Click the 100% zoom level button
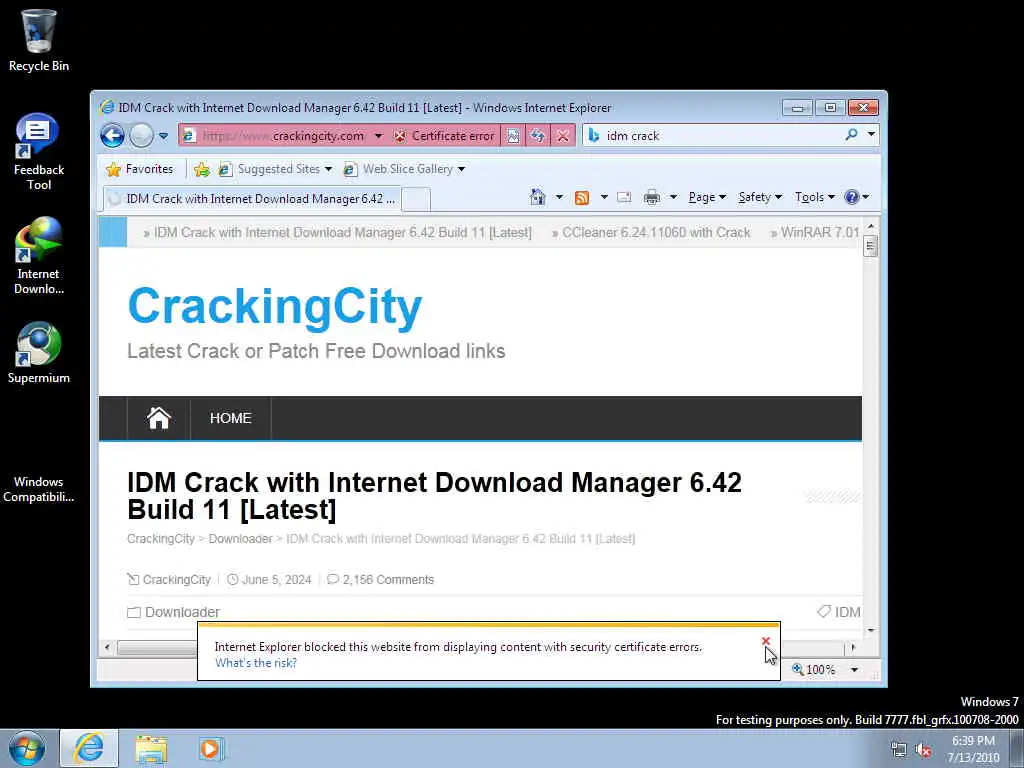Viewport: 1024px width, 768px height. tap(814, 670)
